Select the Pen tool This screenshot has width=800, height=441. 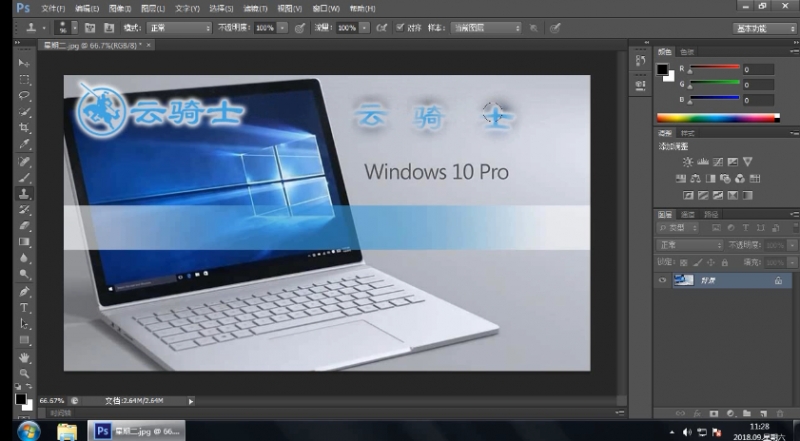click(x=24, y=291)
